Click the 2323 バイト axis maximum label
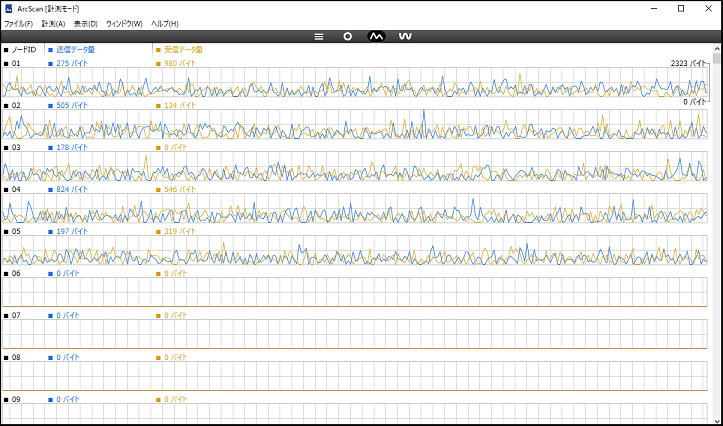Screen dimensions: 723x426 pos(688,64)
